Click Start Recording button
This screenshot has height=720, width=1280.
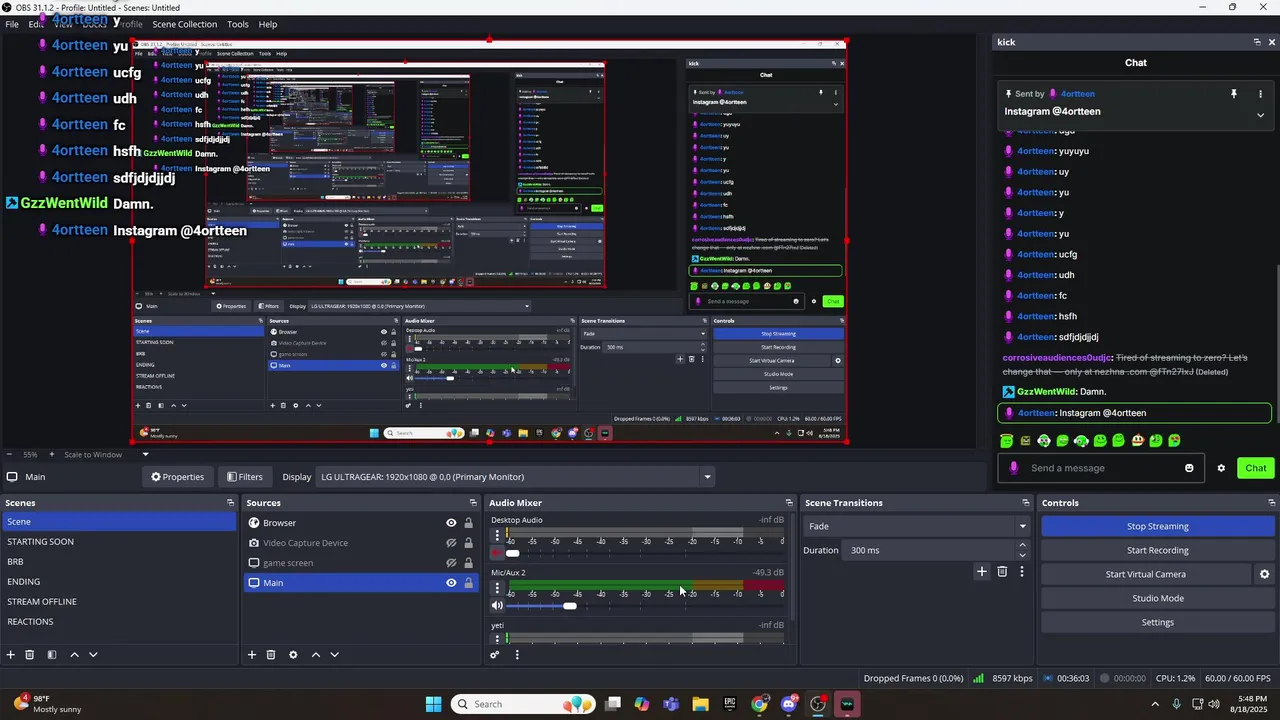pos(1158,550)
